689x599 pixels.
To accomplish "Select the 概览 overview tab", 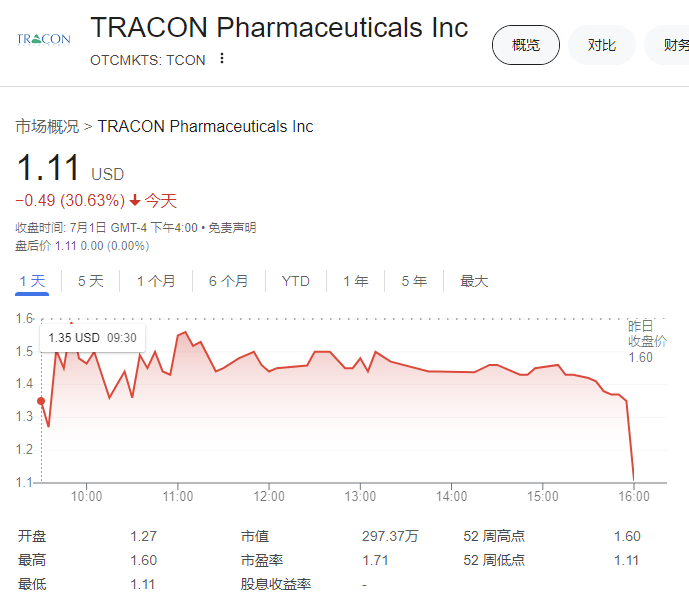I will [x=526, y=45].
